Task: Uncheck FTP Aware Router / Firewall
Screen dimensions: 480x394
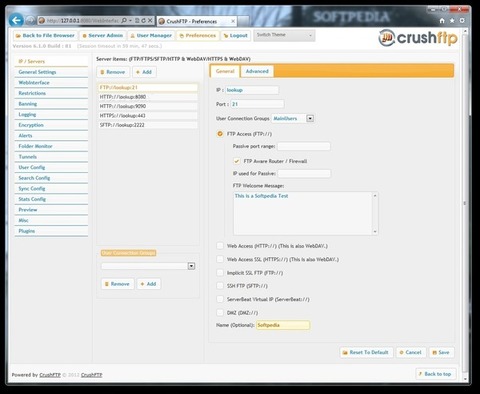Action: click(237, 161)
